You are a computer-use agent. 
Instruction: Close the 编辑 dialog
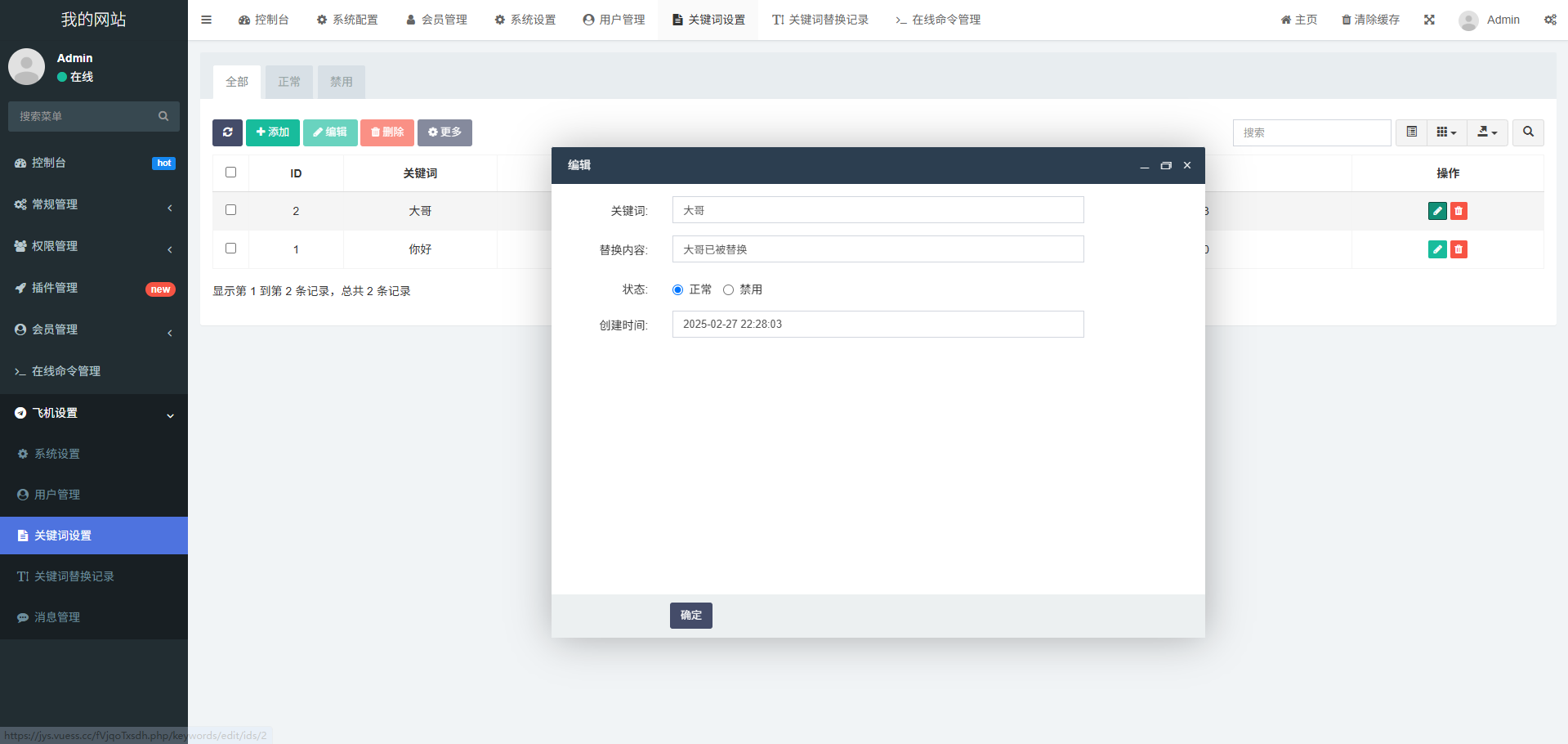[x=1187, y=165]
